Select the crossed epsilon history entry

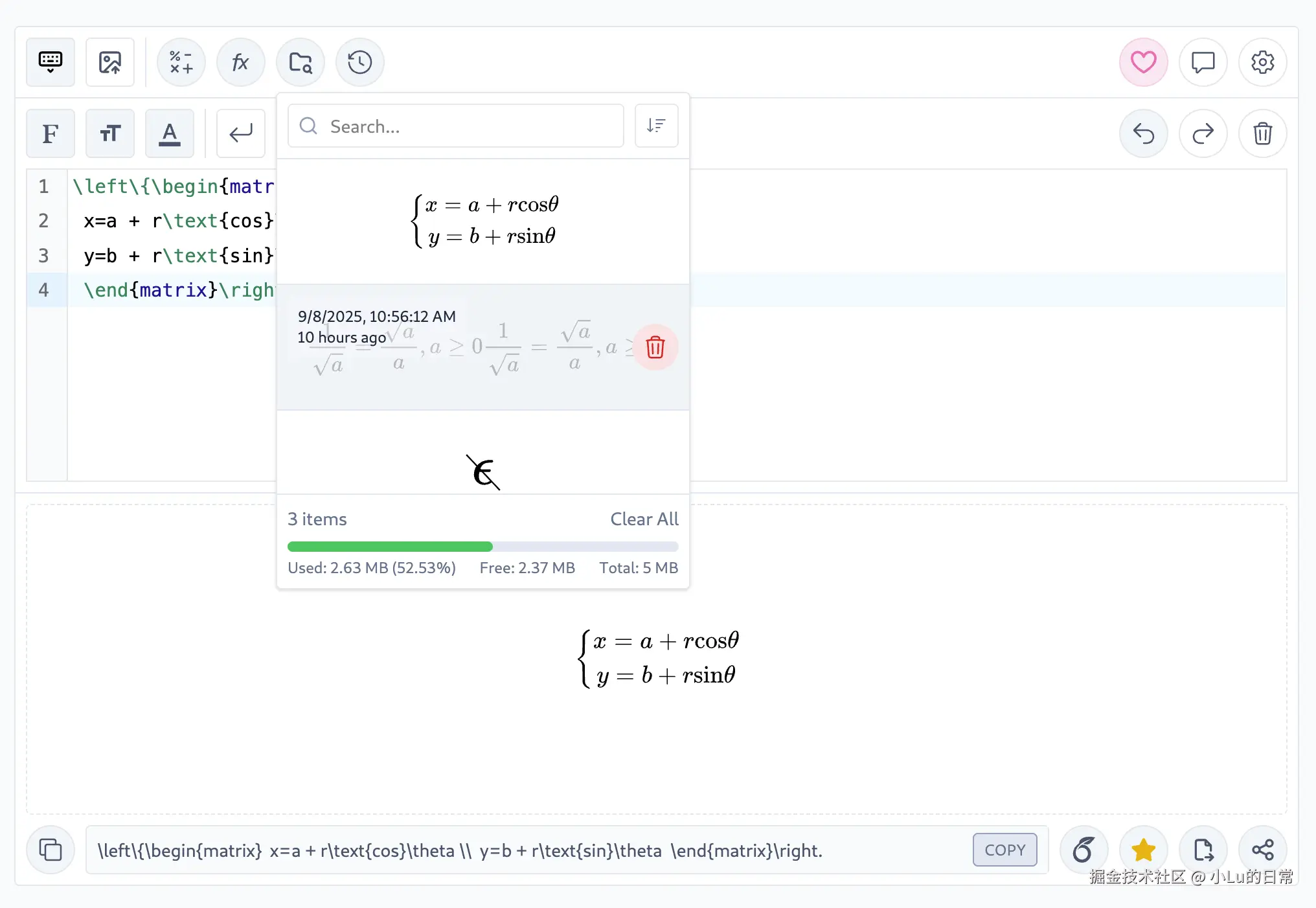[x=483, y=471]
